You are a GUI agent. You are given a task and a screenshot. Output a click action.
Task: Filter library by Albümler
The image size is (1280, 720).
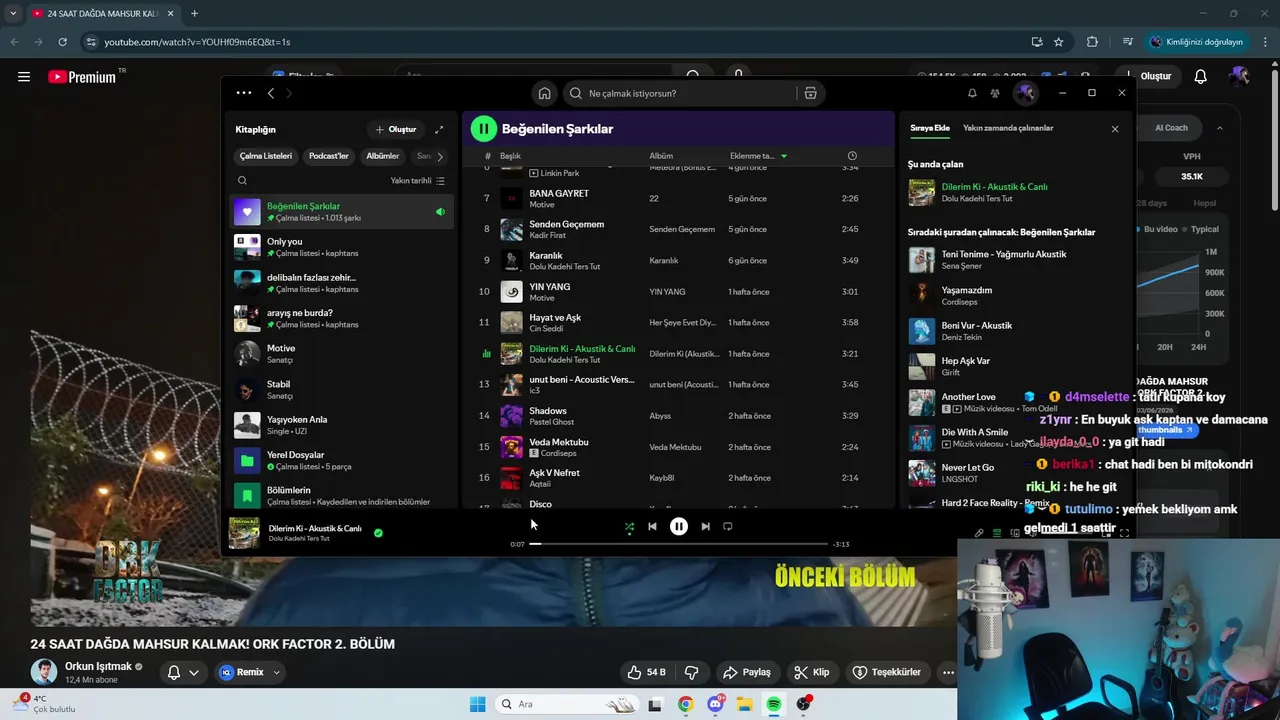point(383,156)
